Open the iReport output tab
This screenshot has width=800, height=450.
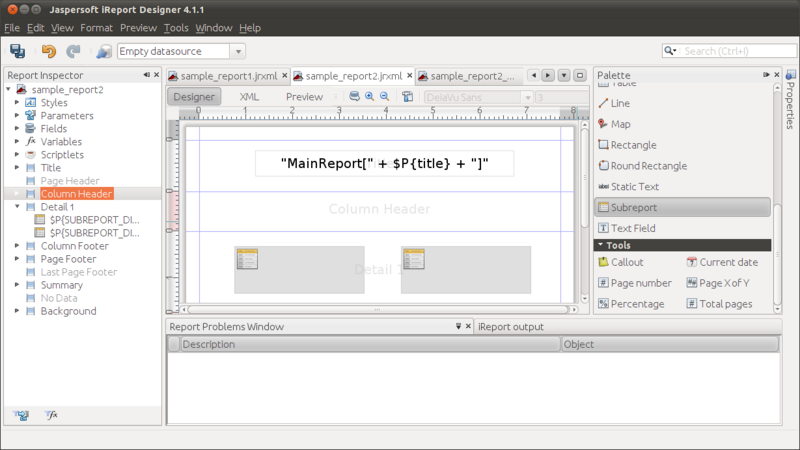click(511, 327)
